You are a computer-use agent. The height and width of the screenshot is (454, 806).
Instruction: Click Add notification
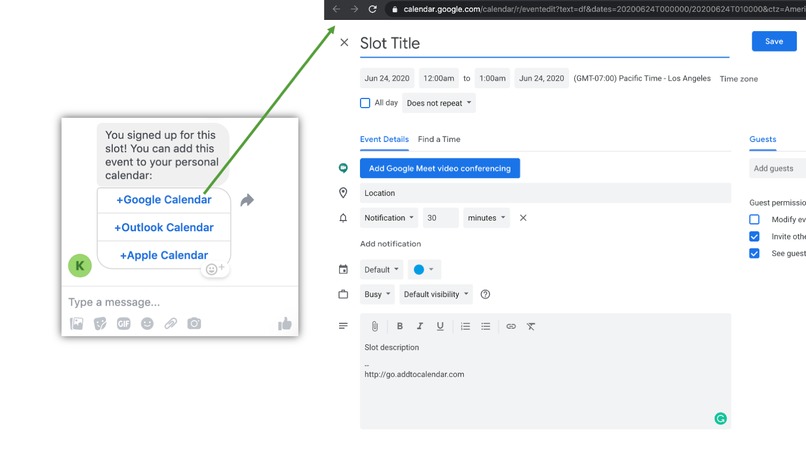(x=390, y=244)
